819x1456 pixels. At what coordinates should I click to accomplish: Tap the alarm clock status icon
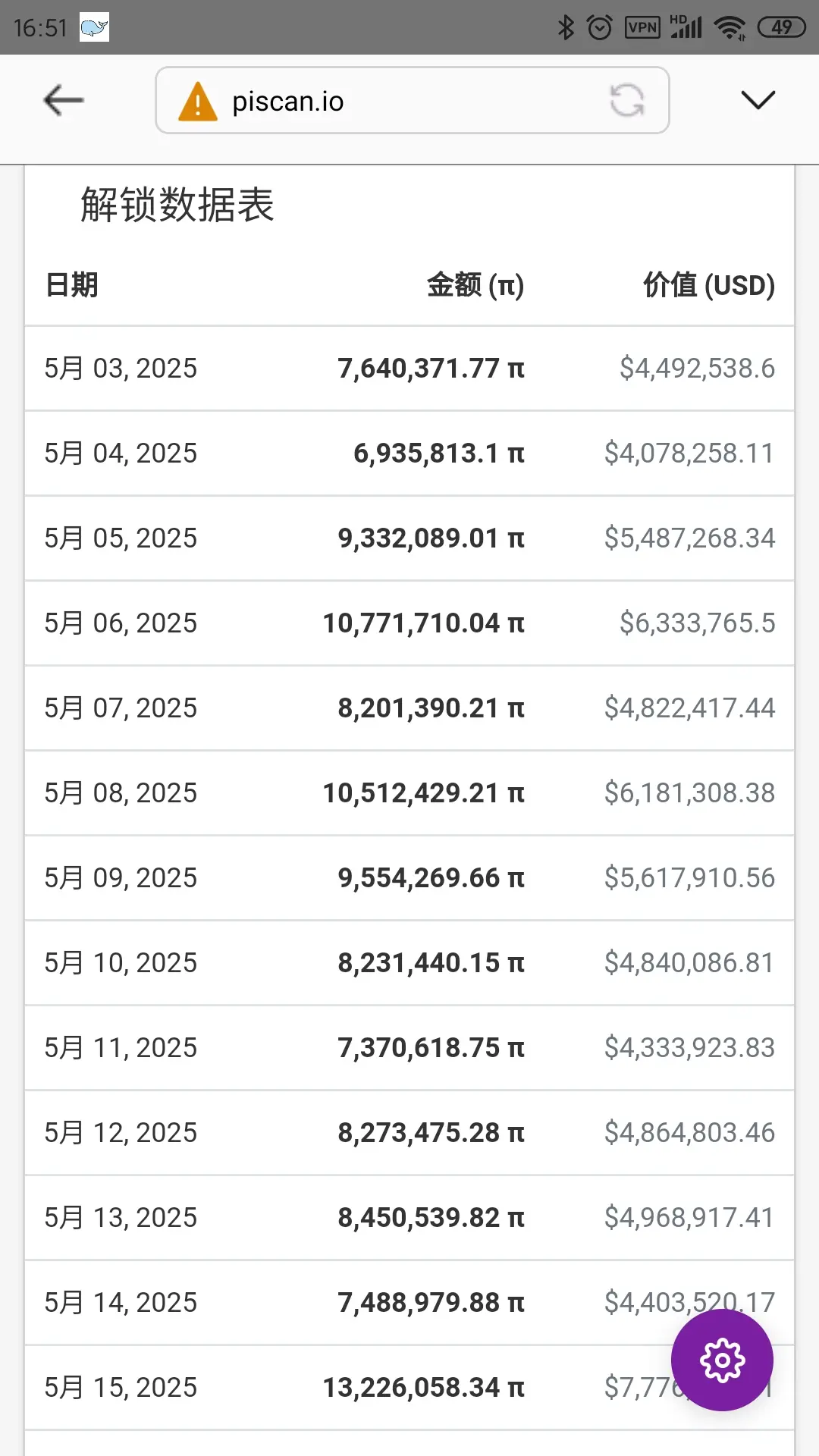(600, 27)
